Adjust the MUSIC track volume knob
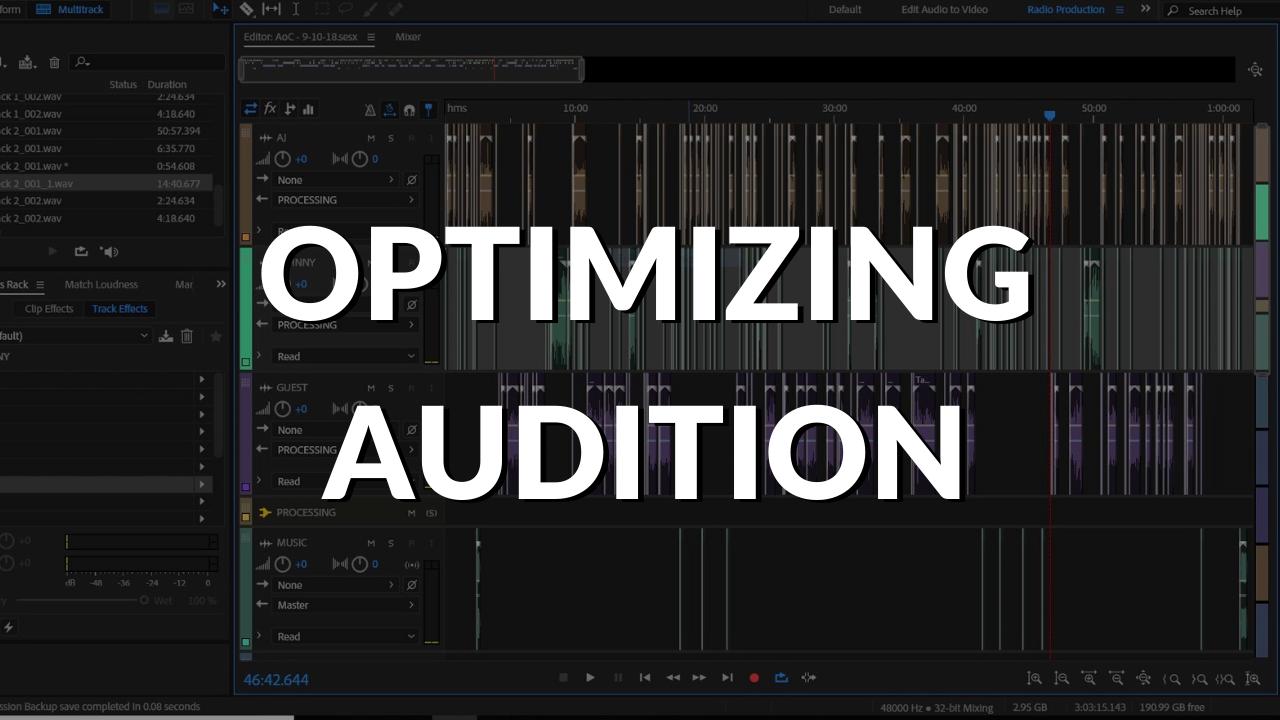The image size is (1280, 720). coord(283,564)
